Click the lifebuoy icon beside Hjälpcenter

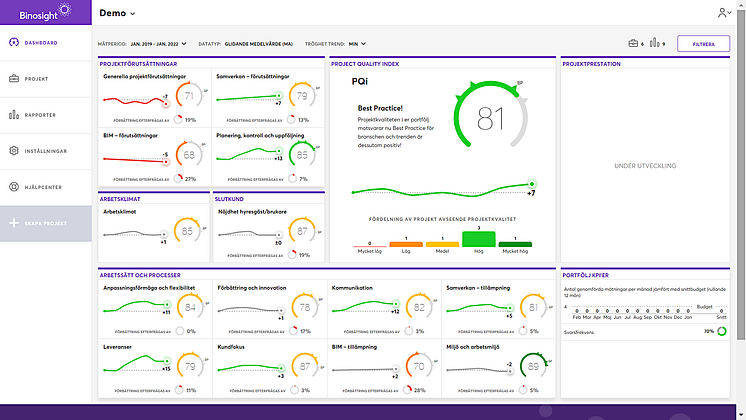click(14, 187)
